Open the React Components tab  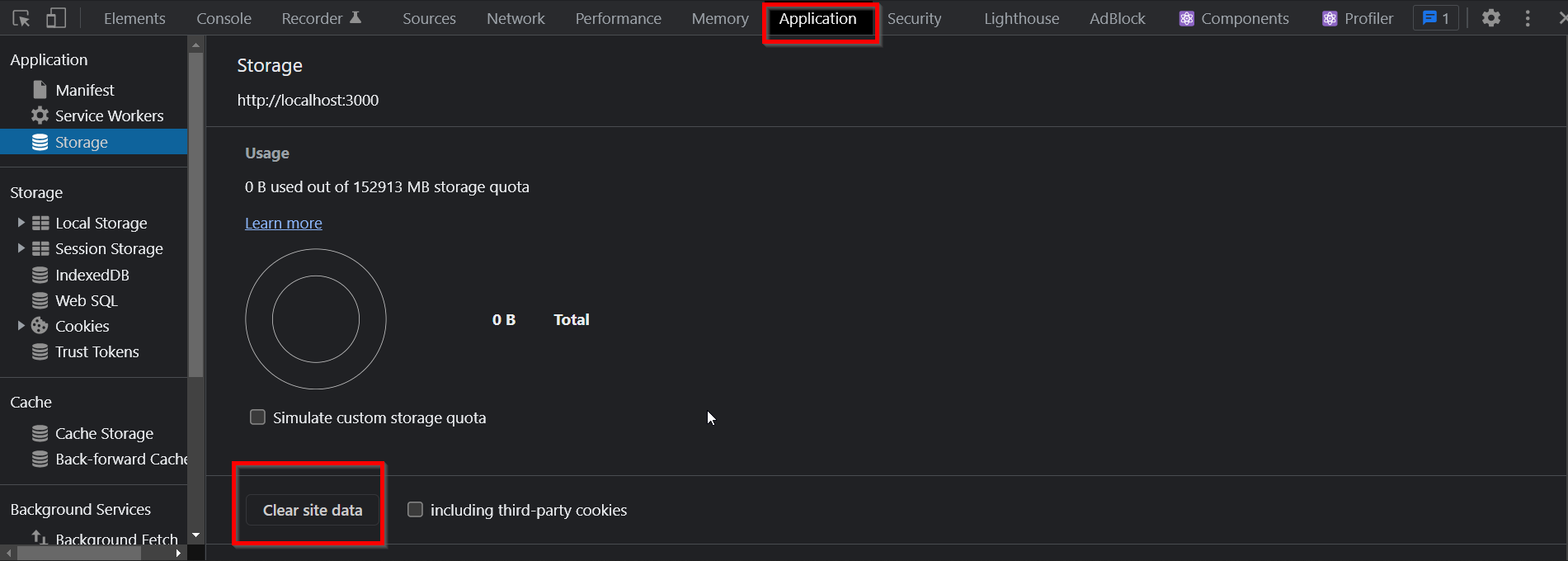1234,18
